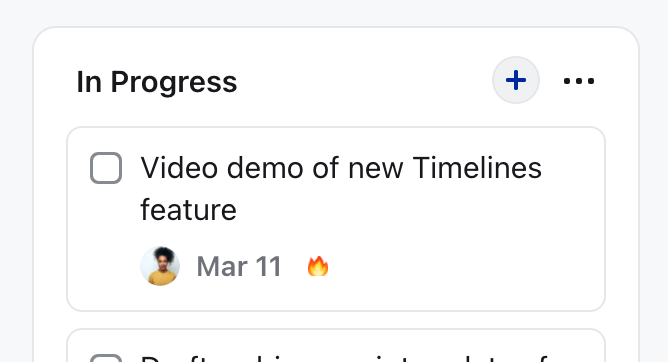Click the gray page background above the column
668x362 pixels.
(x=334, y=12)
